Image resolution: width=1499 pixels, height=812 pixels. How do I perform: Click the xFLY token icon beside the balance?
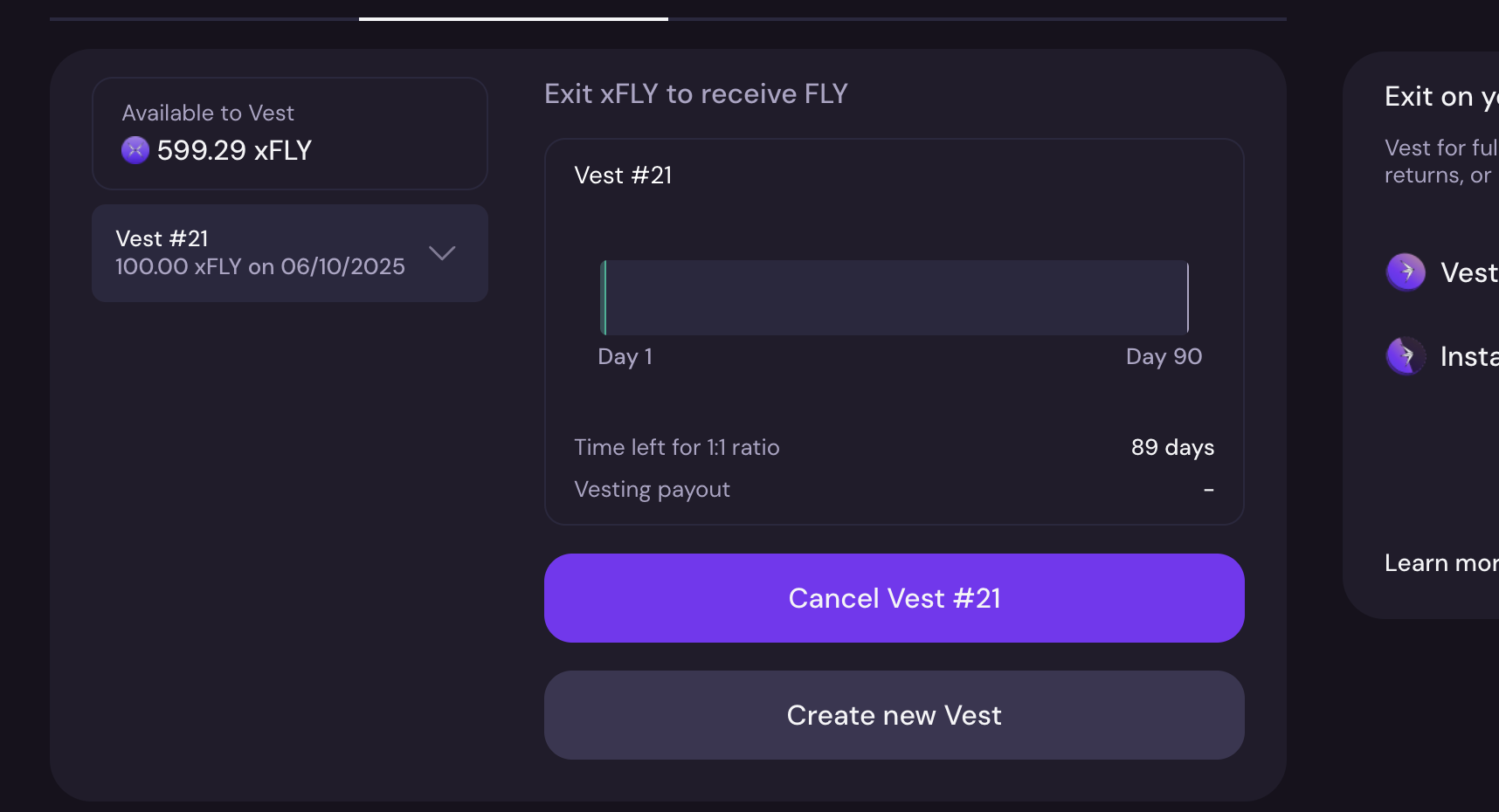pyautogui.click(x=135, y=150)
